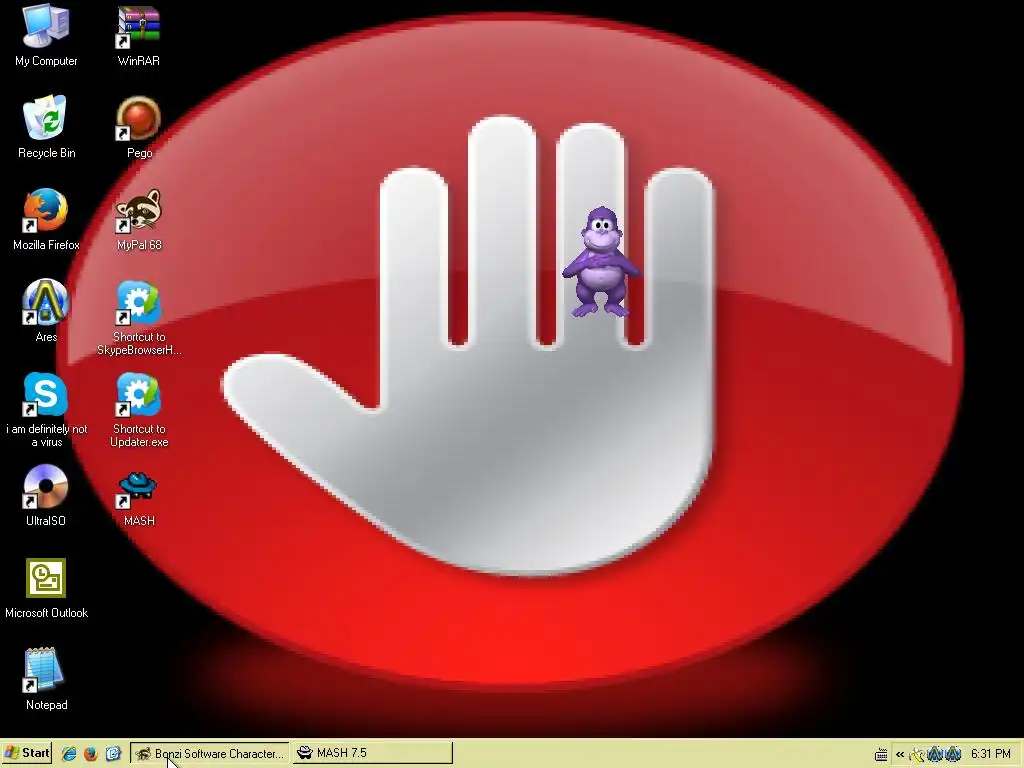
Task: Select 'i am definitely not a virus' icon
Action: (x=46, y=410)
